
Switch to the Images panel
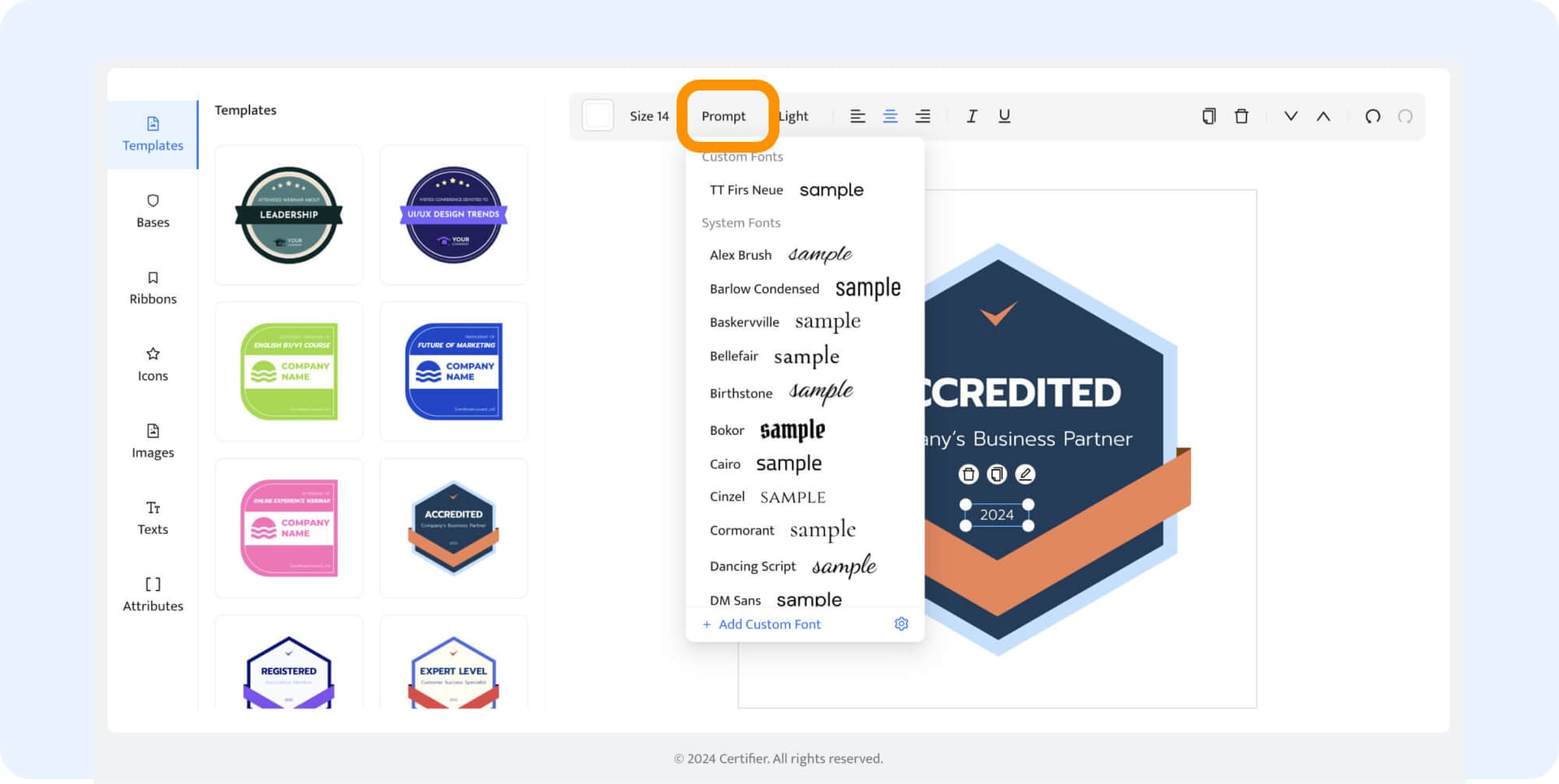(153, 441)
